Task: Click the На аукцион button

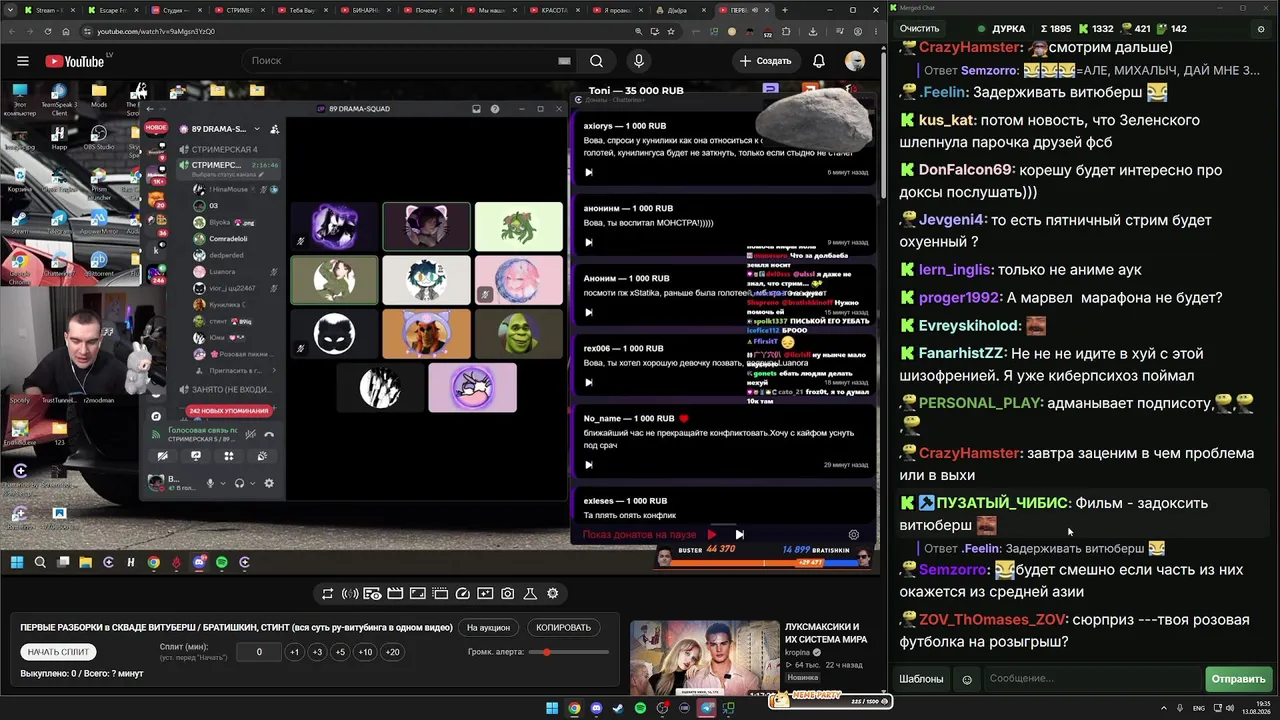Action: tap(488, 628)
